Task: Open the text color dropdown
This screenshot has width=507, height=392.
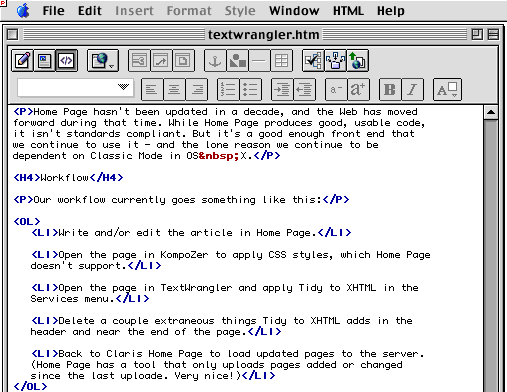Action: click(447, 89)
